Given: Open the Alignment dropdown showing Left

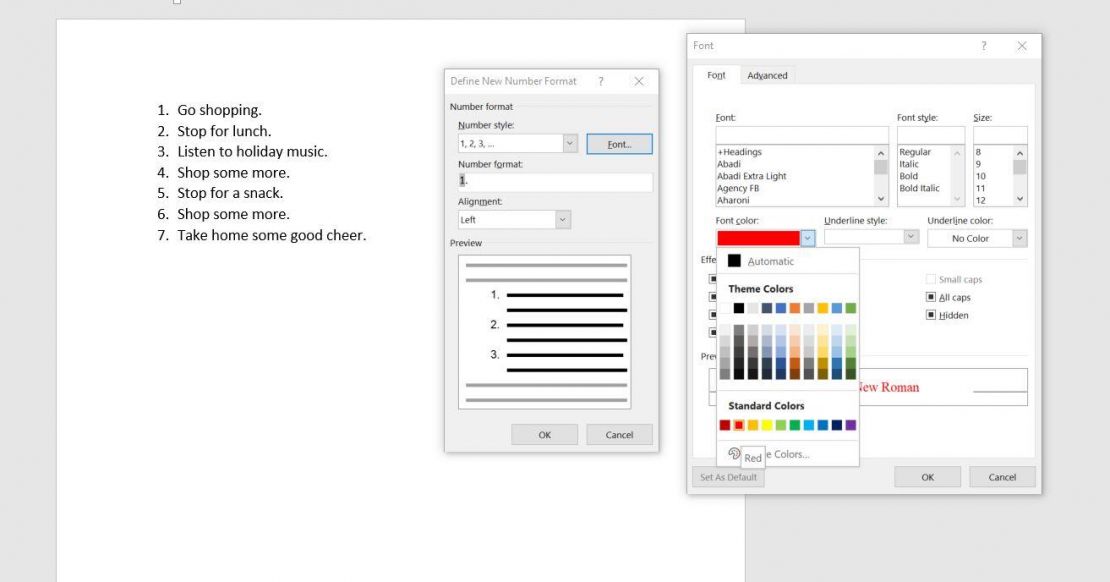Looking at the screenshot, I should point(562,219).
